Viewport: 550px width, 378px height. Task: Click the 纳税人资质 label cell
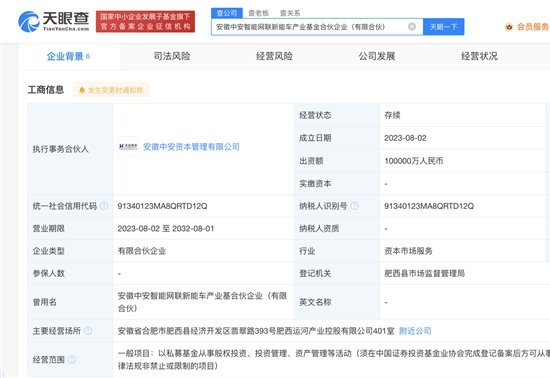[x=337, y=228]
